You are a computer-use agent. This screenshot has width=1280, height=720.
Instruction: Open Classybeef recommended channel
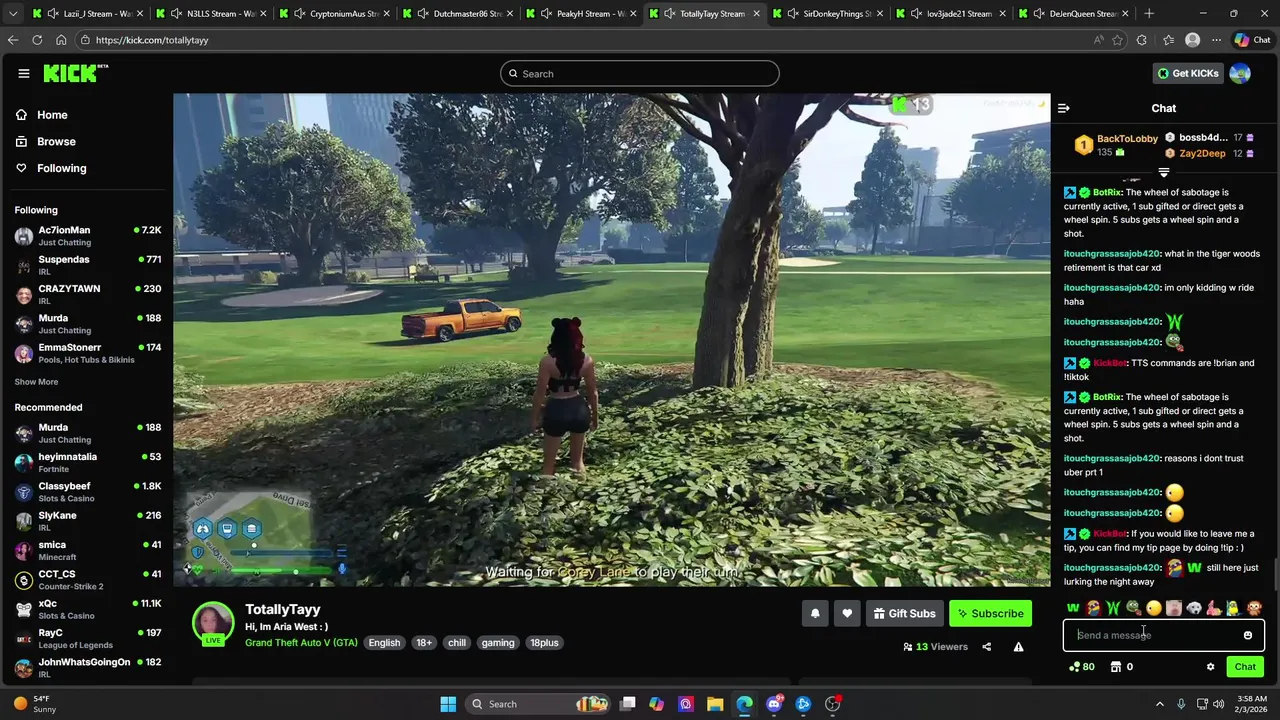[87, 492]
